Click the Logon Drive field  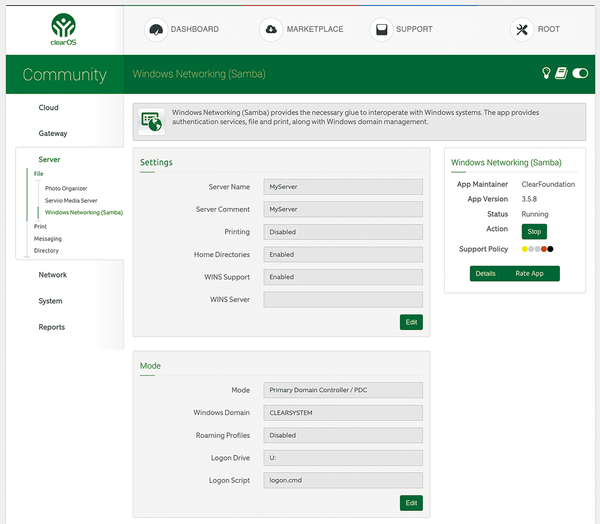[x=343, y=458]
